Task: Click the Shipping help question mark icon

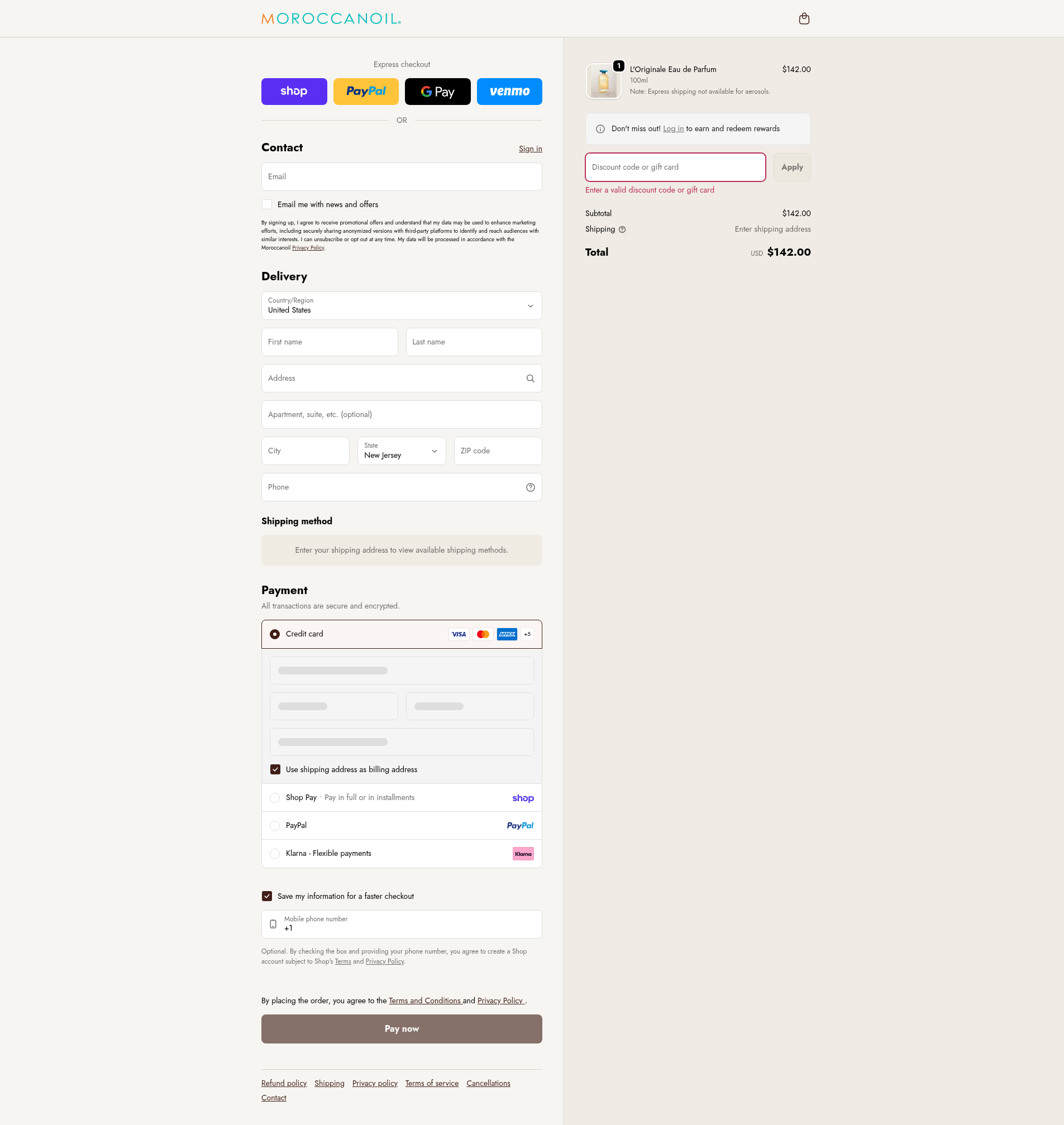Action: tap(622, 229)
